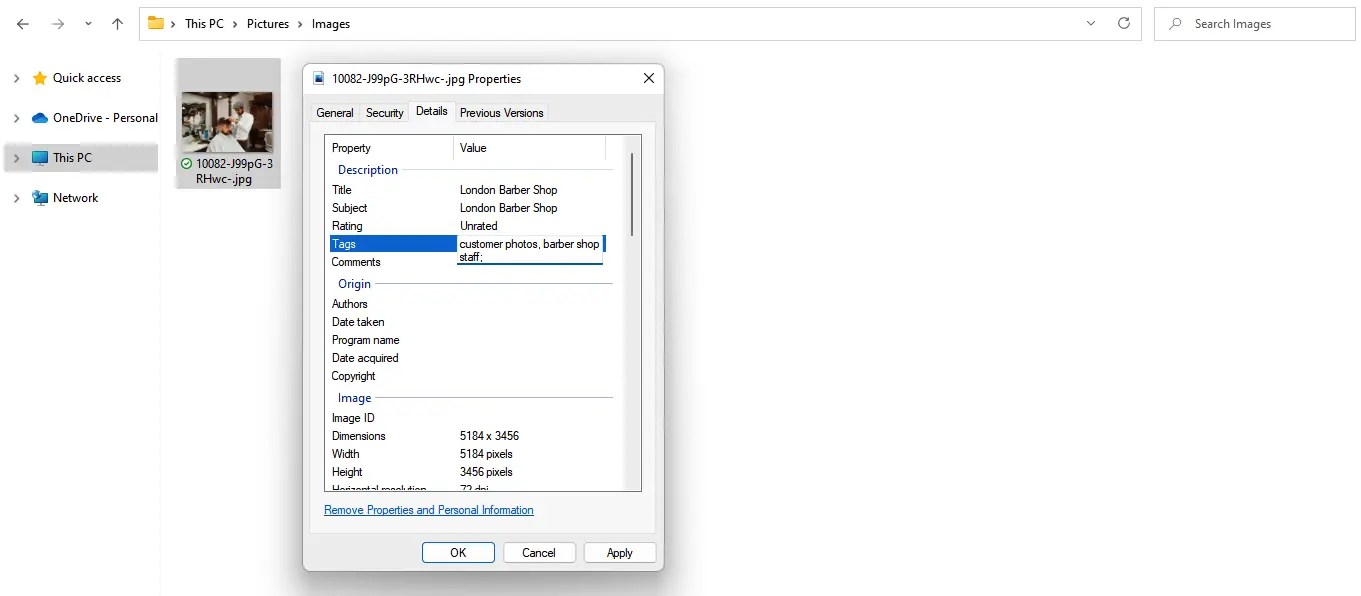Expand the This PC tree chevron

tap(18, 157)
